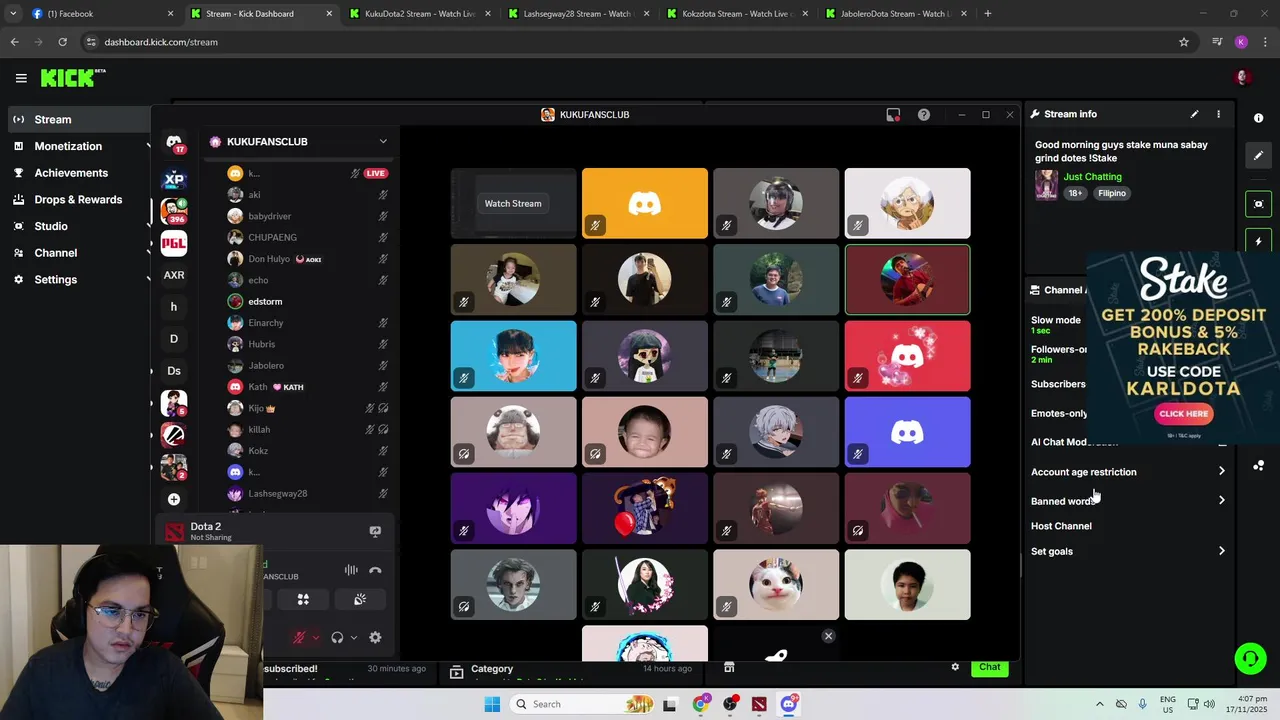Open headphone output options arrow
Screen dimensions: 1280x720
pyautogui.click(x=354, y=638)
